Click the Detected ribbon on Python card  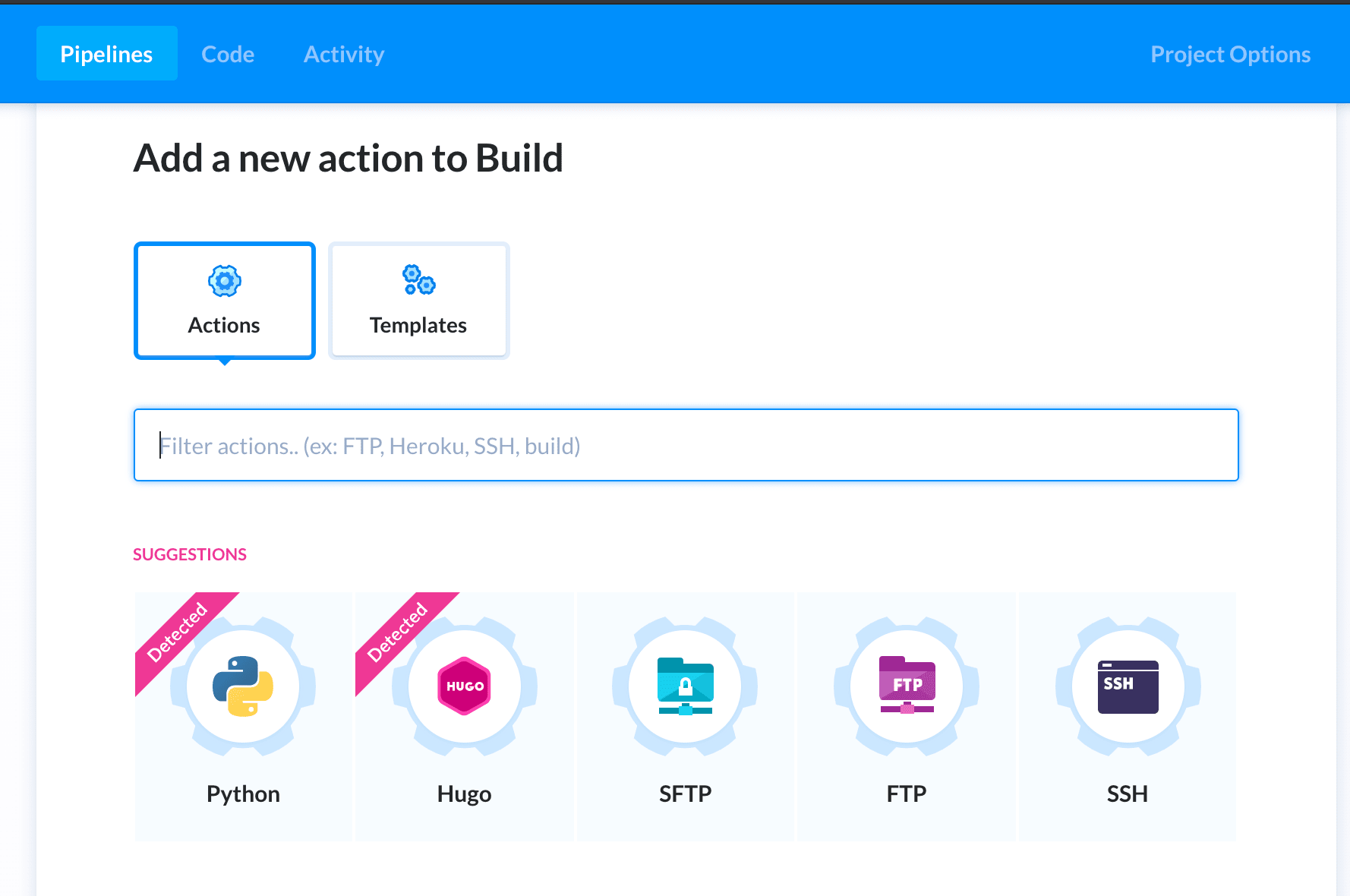point(178,633)
